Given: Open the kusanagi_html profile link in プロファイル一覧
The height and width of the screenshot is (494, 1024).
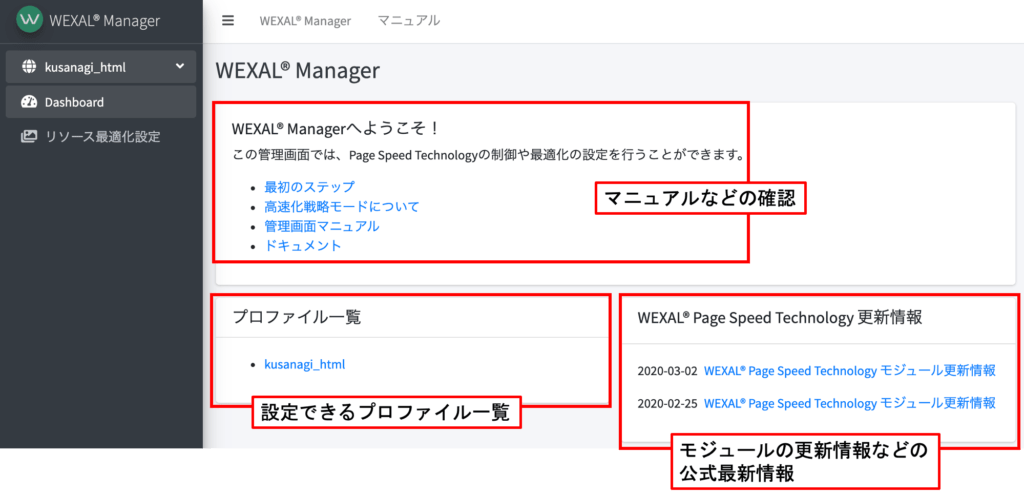Looking at the screenshot, I should [x=304, y=364].
